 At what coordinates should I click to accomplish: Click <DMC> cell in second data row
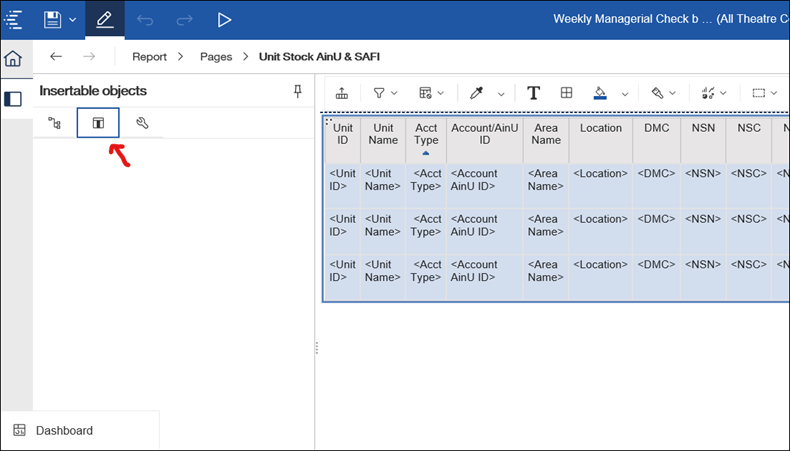pyautogui.click(x=656, y=231)
